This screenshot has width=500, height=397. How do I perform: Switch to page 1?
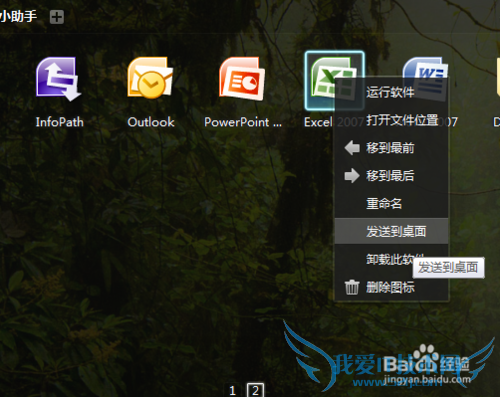pyautogui.click(x=233, y=390)
